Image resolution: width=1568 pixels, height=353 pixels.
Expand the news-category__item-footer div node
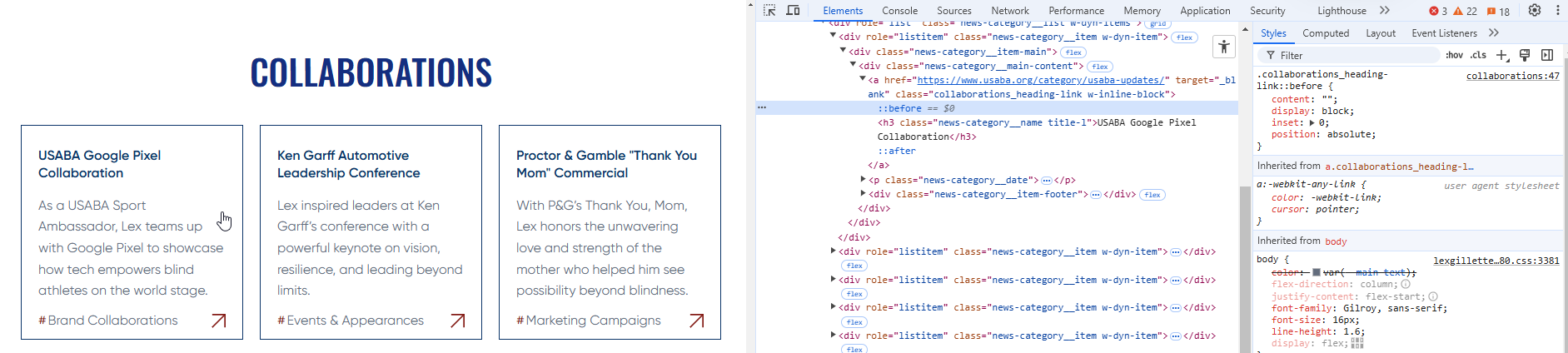pos(864,194)
